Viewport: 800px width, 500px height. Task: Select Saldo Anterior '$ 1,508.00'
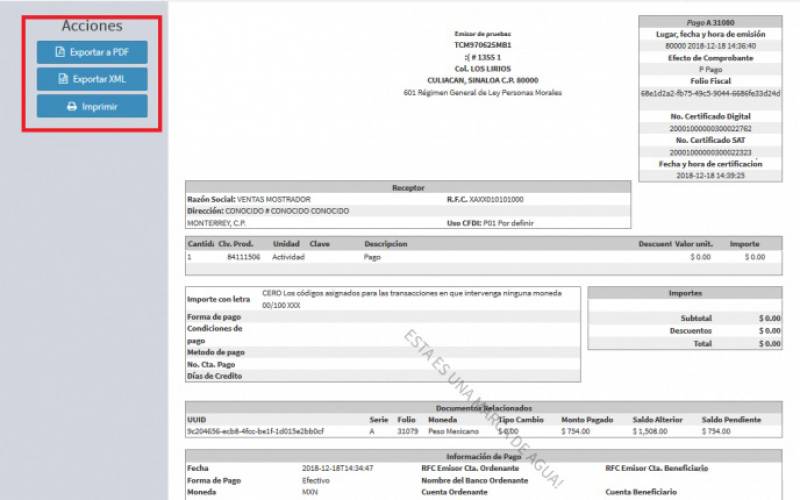pyautogui.click(x=650, y=431)
